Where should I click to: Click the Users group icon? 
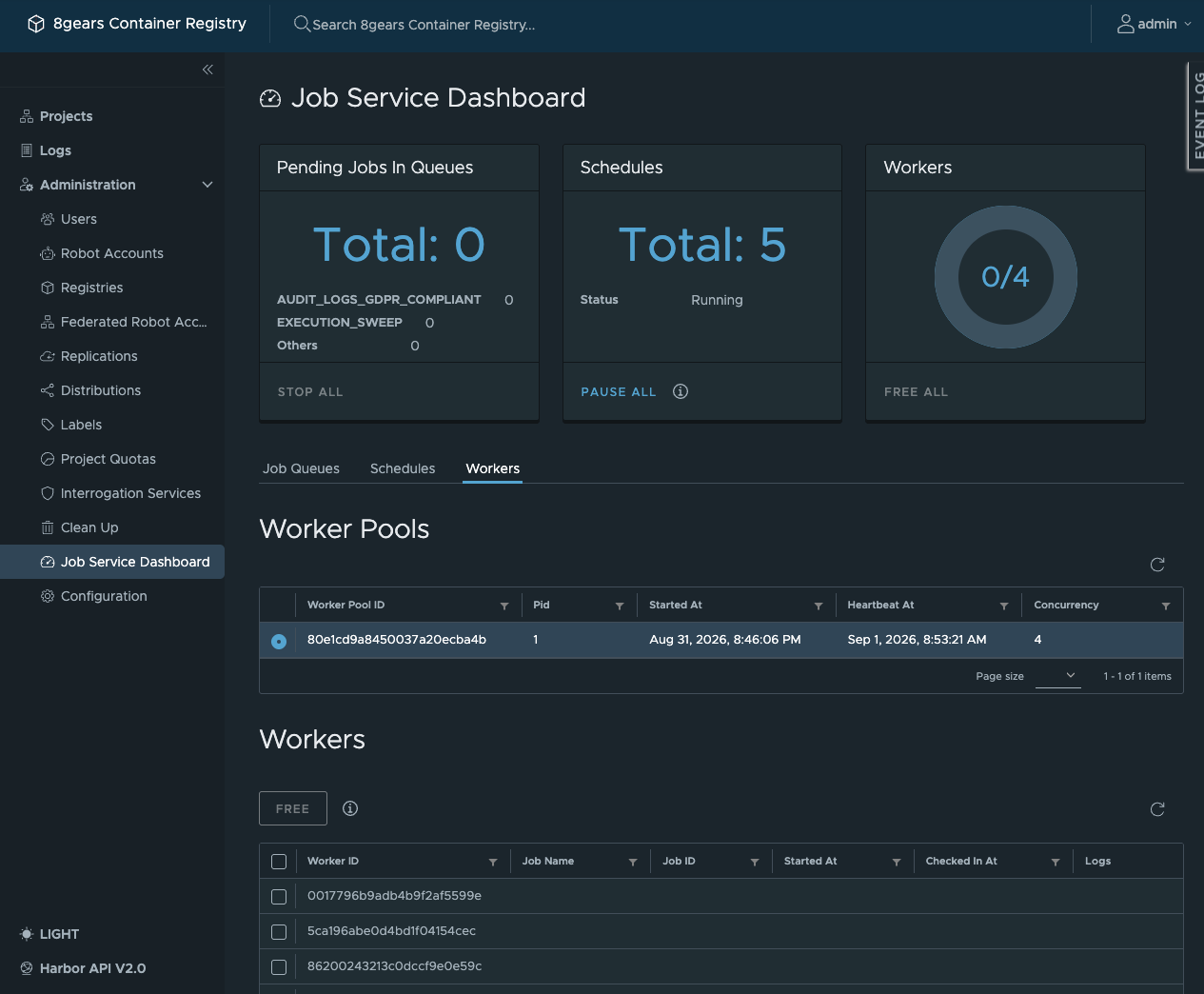(x=48, y=219)
